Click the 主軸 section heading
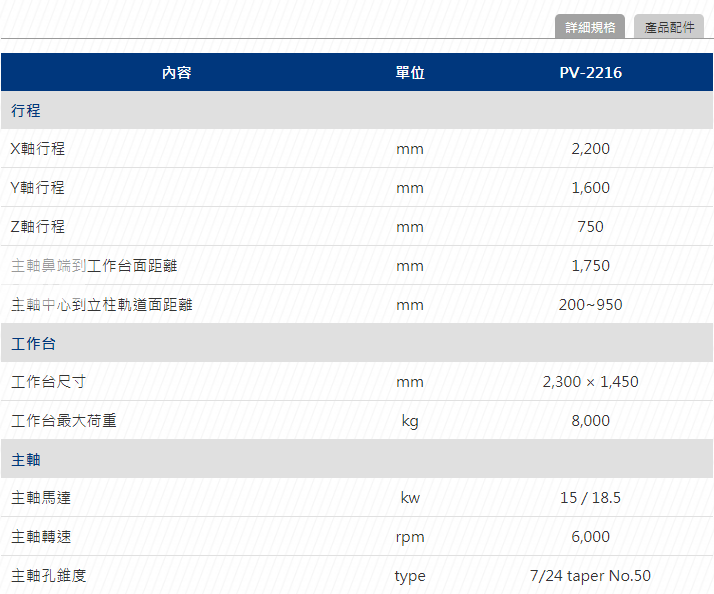The height and width of the screenshot is (594, 714). (x=26, y=460)
